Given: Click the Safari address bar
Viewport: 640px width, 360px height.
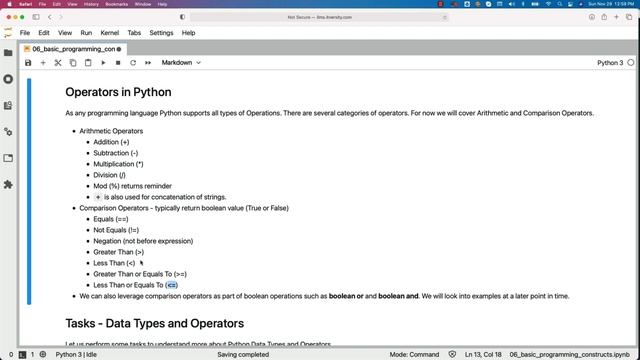Looking at the screenshot, I should (320, 17).
